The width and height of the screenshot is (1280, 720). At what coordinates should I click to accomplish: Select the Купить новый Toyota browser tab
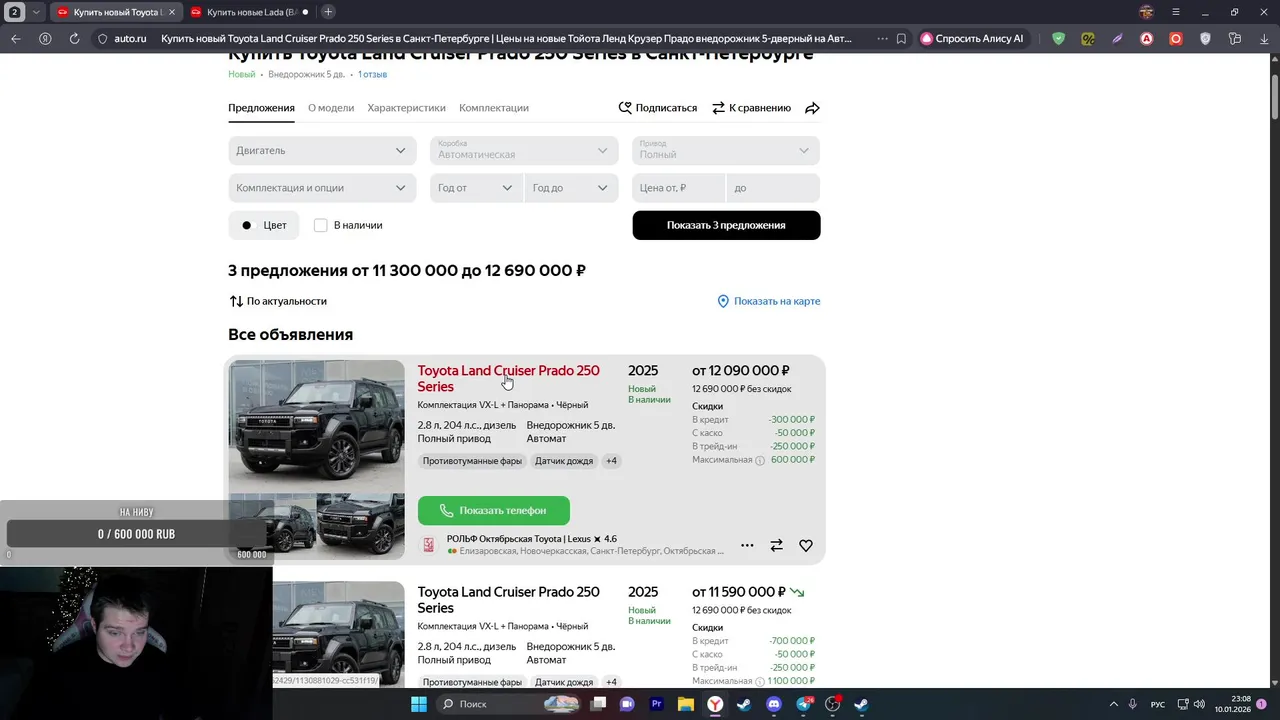coord(114,12)
